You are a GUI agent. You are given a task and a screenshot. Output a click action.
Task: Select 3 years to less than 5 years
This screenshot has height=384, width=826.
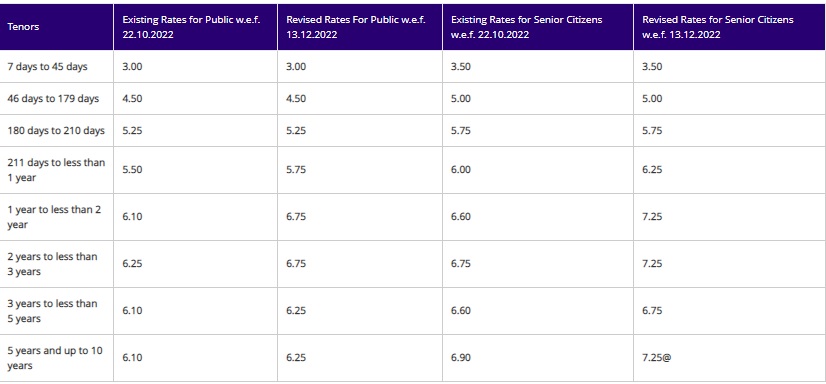[52, 311]
